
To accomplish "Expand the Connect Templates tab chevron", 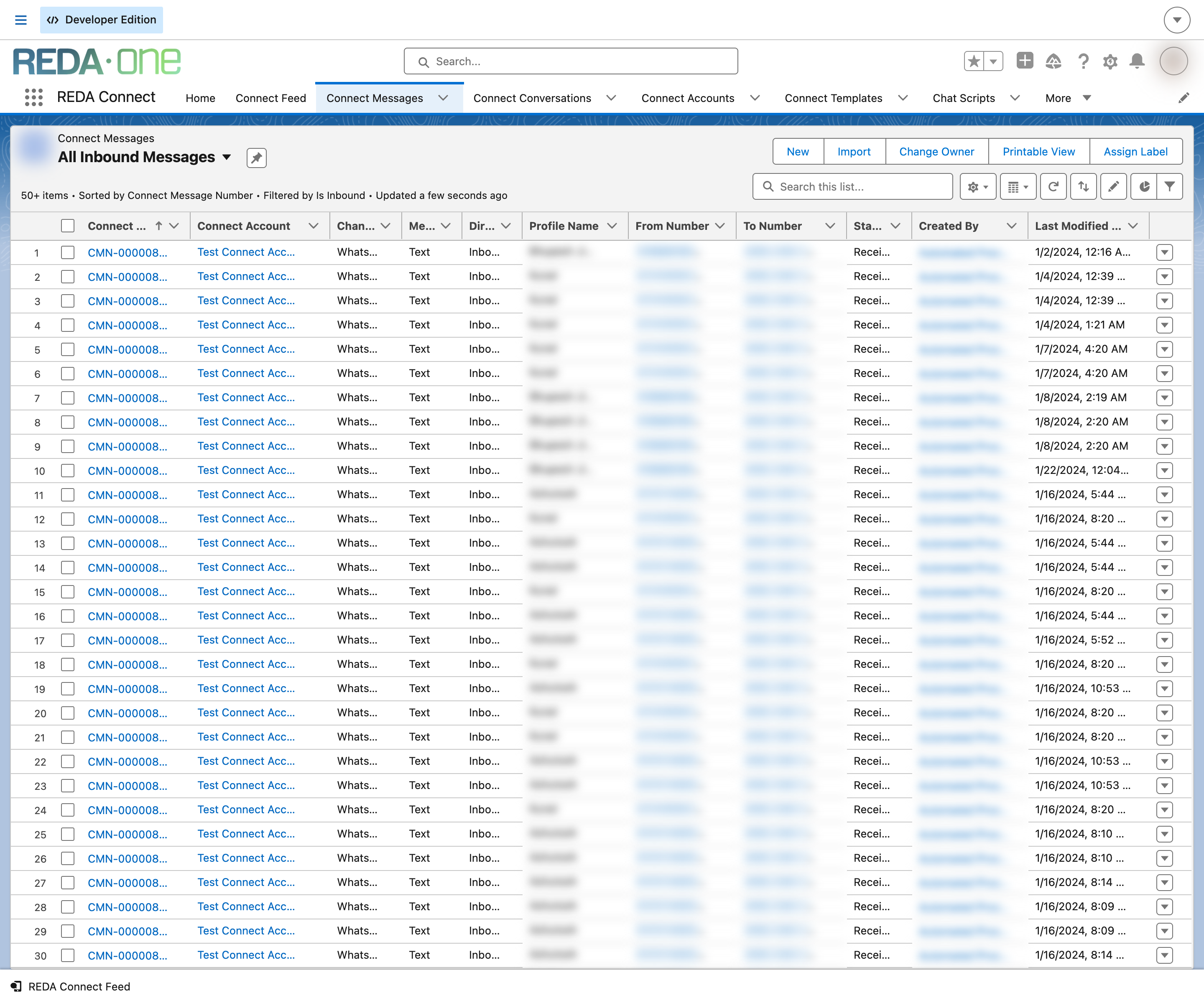I will 903,98.
